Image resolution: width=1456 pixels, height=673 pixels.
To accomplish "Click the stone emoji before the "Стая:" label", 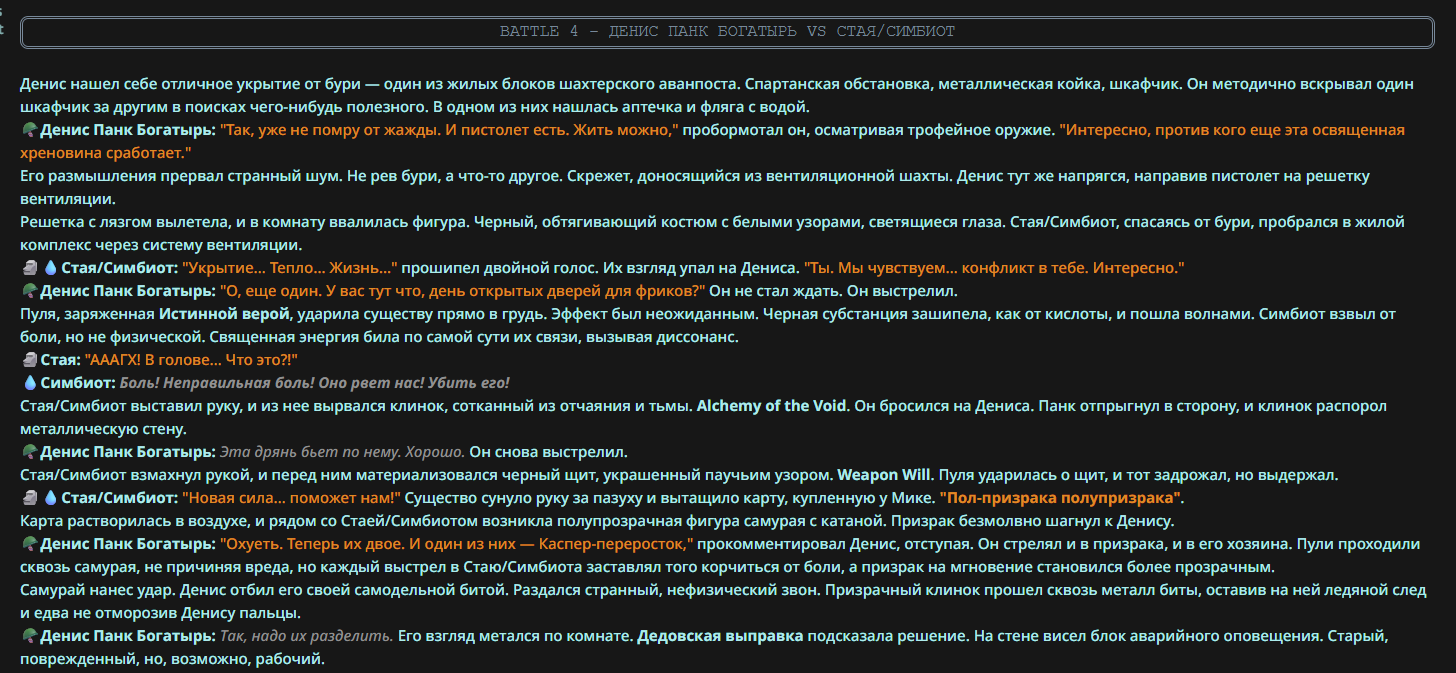I will pyautogui.click(x=28, y=360).
